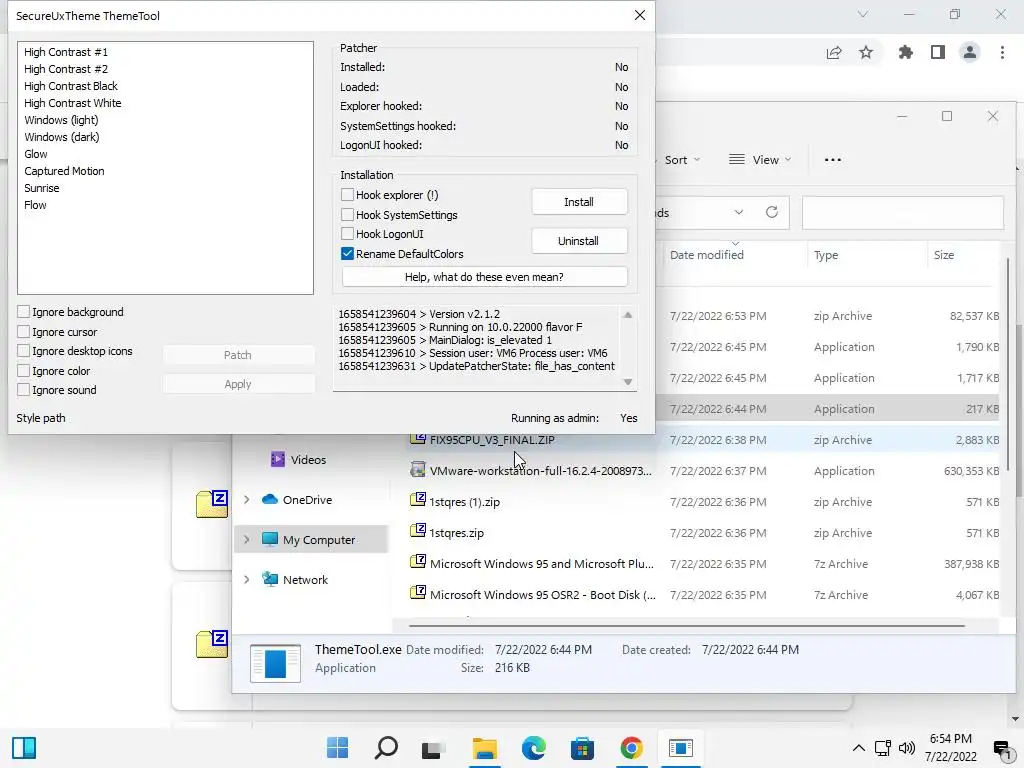Screen dimensions: 1024x768
Task: Open the Chrome three-dot menu
Action: click(1002, 52)
